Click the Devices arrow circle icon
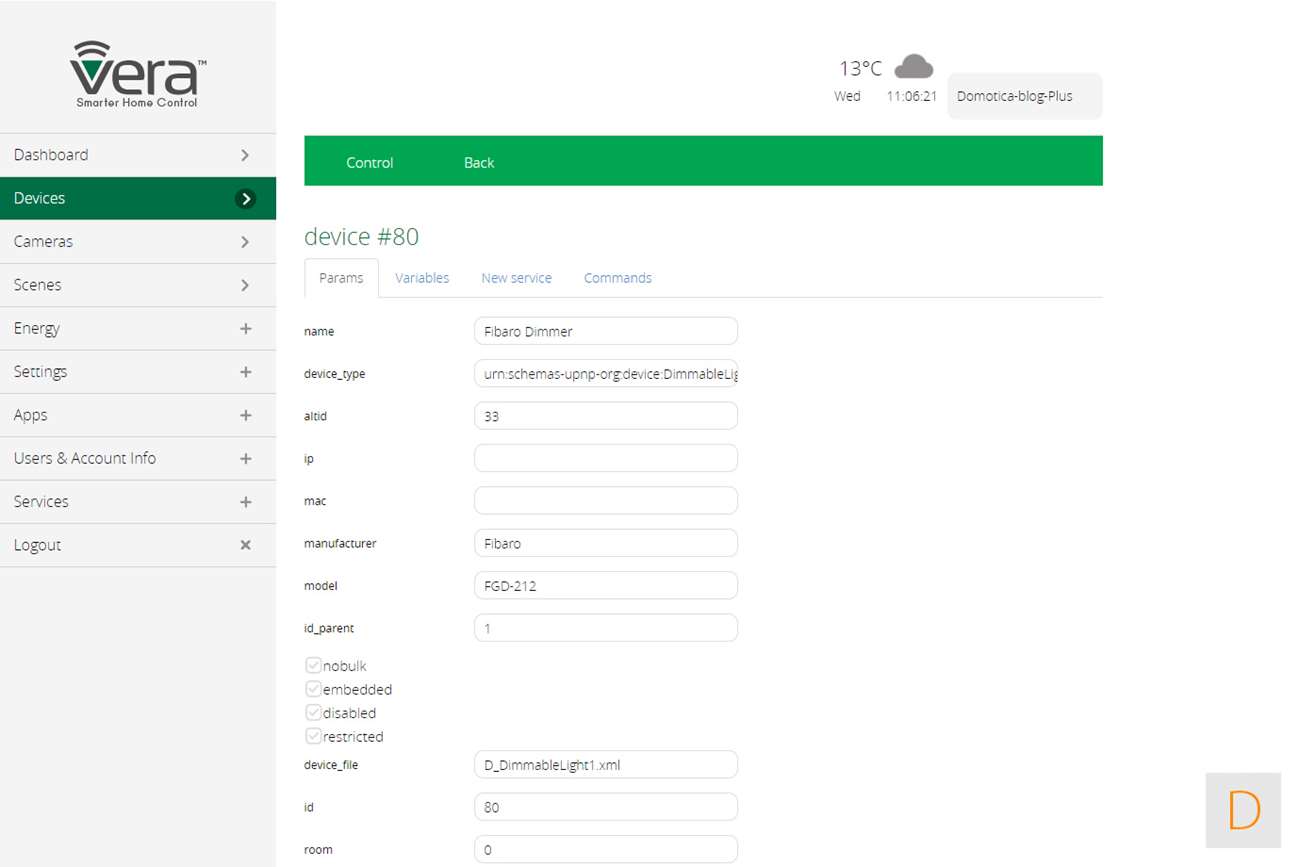The width and height of the screenshot is (1300, 867). point(245,199)
